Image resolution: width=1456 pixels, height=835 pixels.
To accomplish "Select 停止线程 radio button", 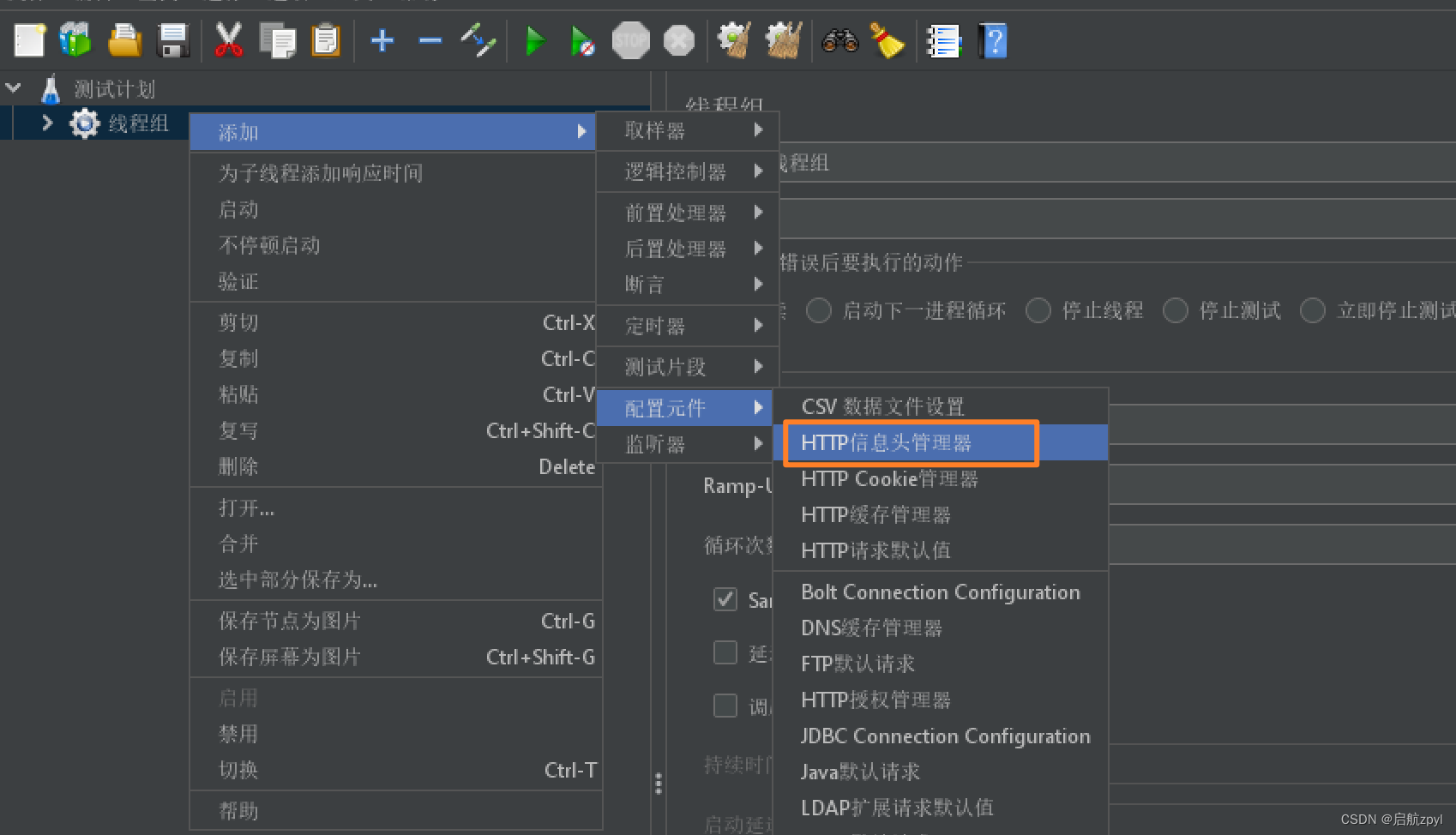I will point(1038,310).
